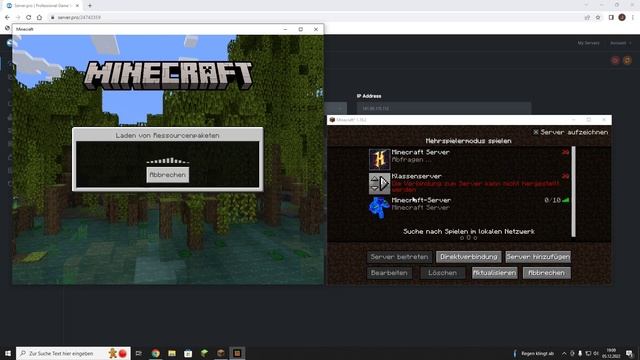The width and height of the screenshot is (640, 360).
Task: Click the Löschen button
Action: click(x=442, y=273)
